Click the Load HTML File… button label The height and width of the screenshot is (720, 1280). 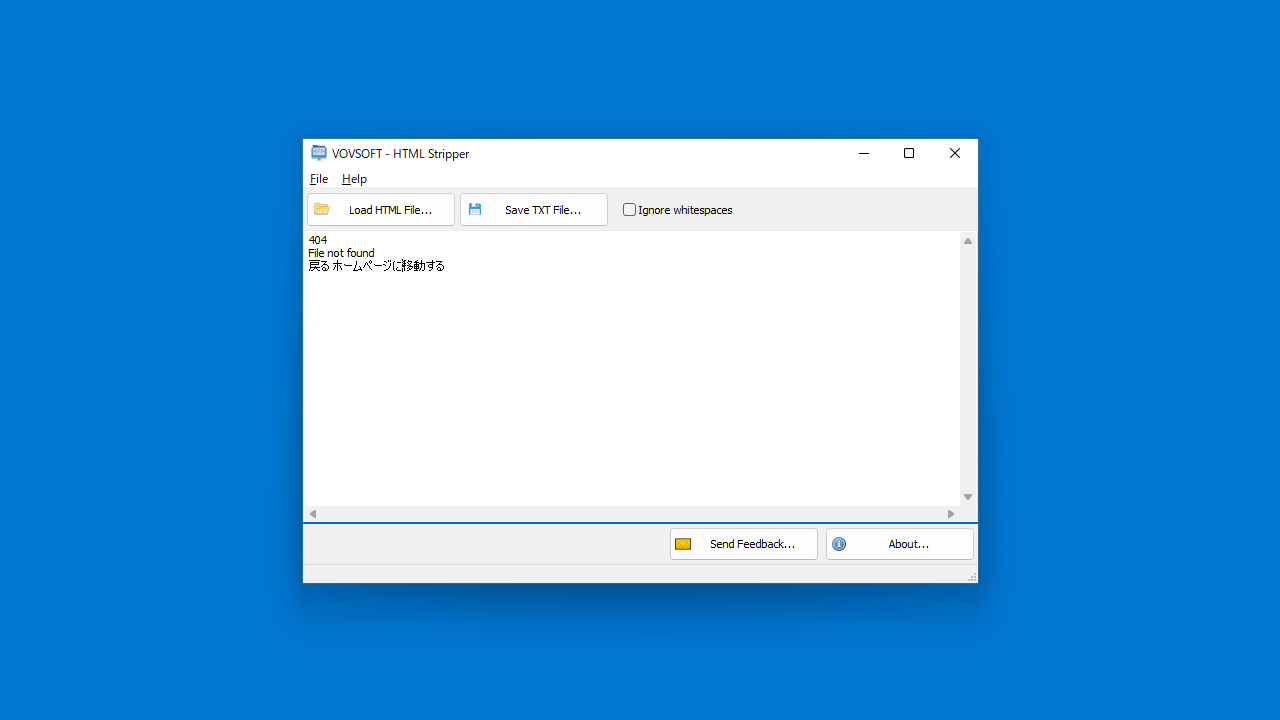click(x=390, y=210)
